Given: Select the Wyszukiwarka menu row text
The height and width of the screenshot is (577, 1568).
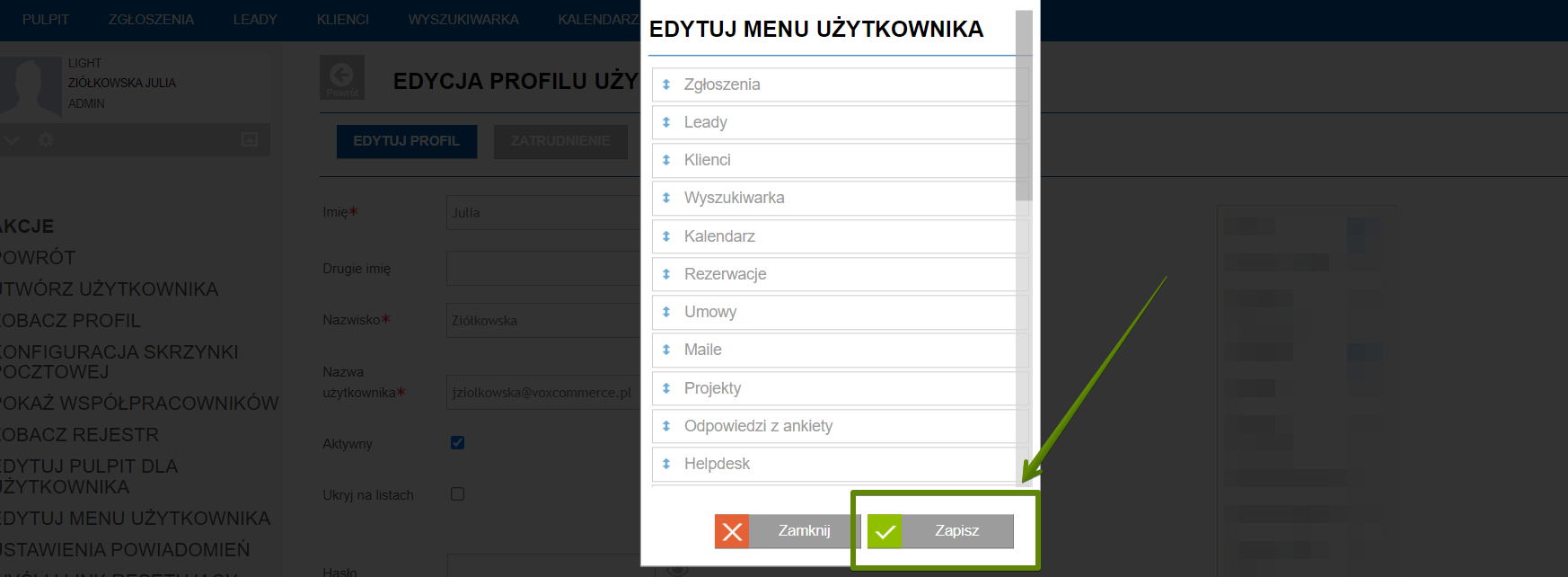Looking at the screenshot, I should tap(735, 198).
